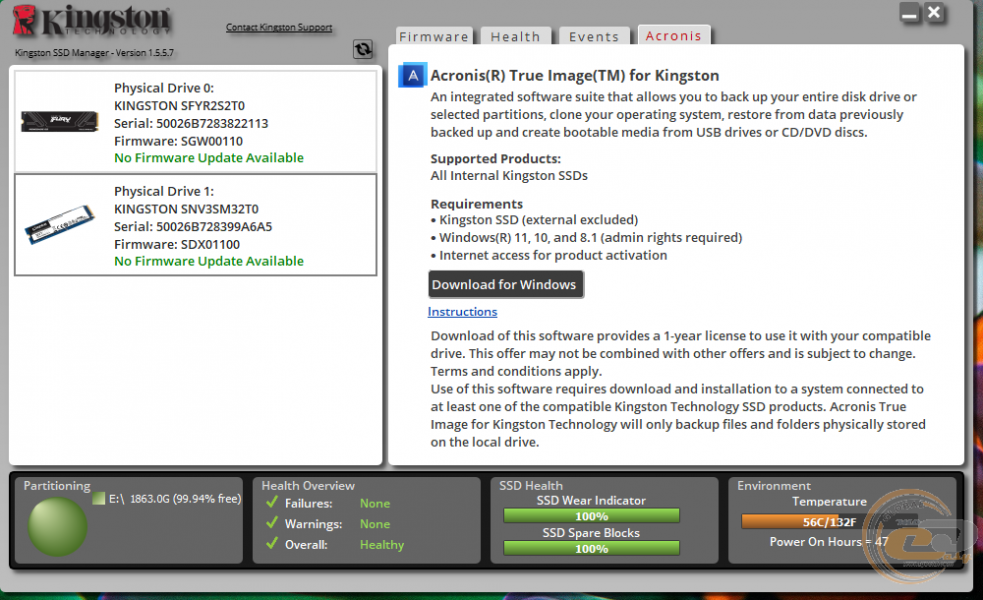Select the Acronis tab
This screenshot has height=600, width=983.
point(674,36)
